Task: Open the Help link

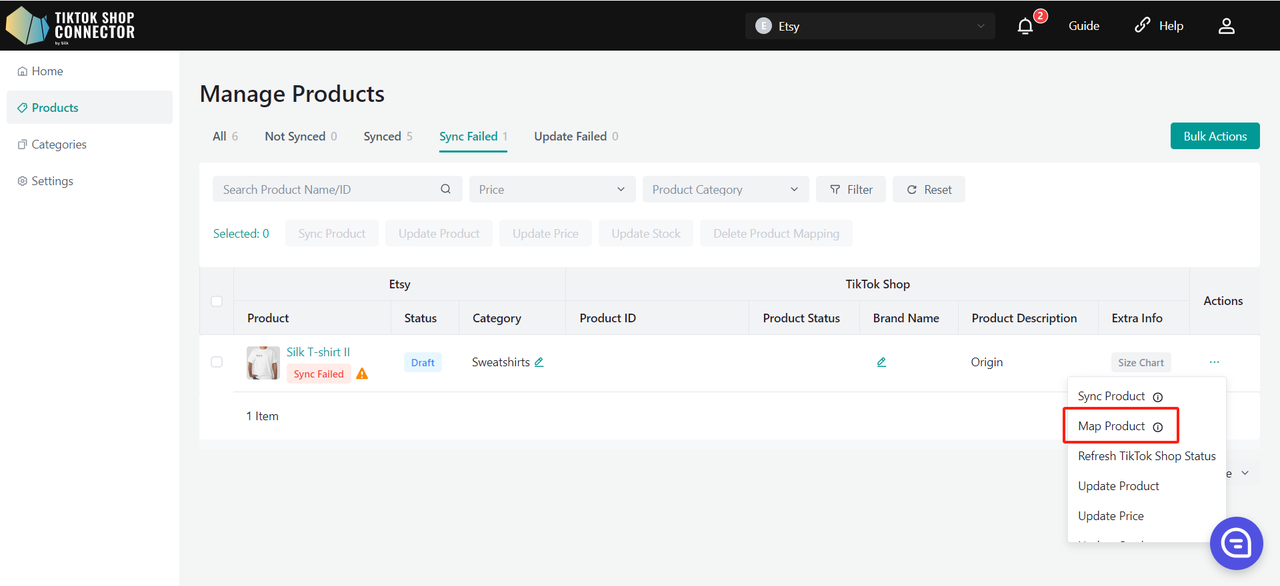Action: pyautogui.click(x=1159, y=26)
